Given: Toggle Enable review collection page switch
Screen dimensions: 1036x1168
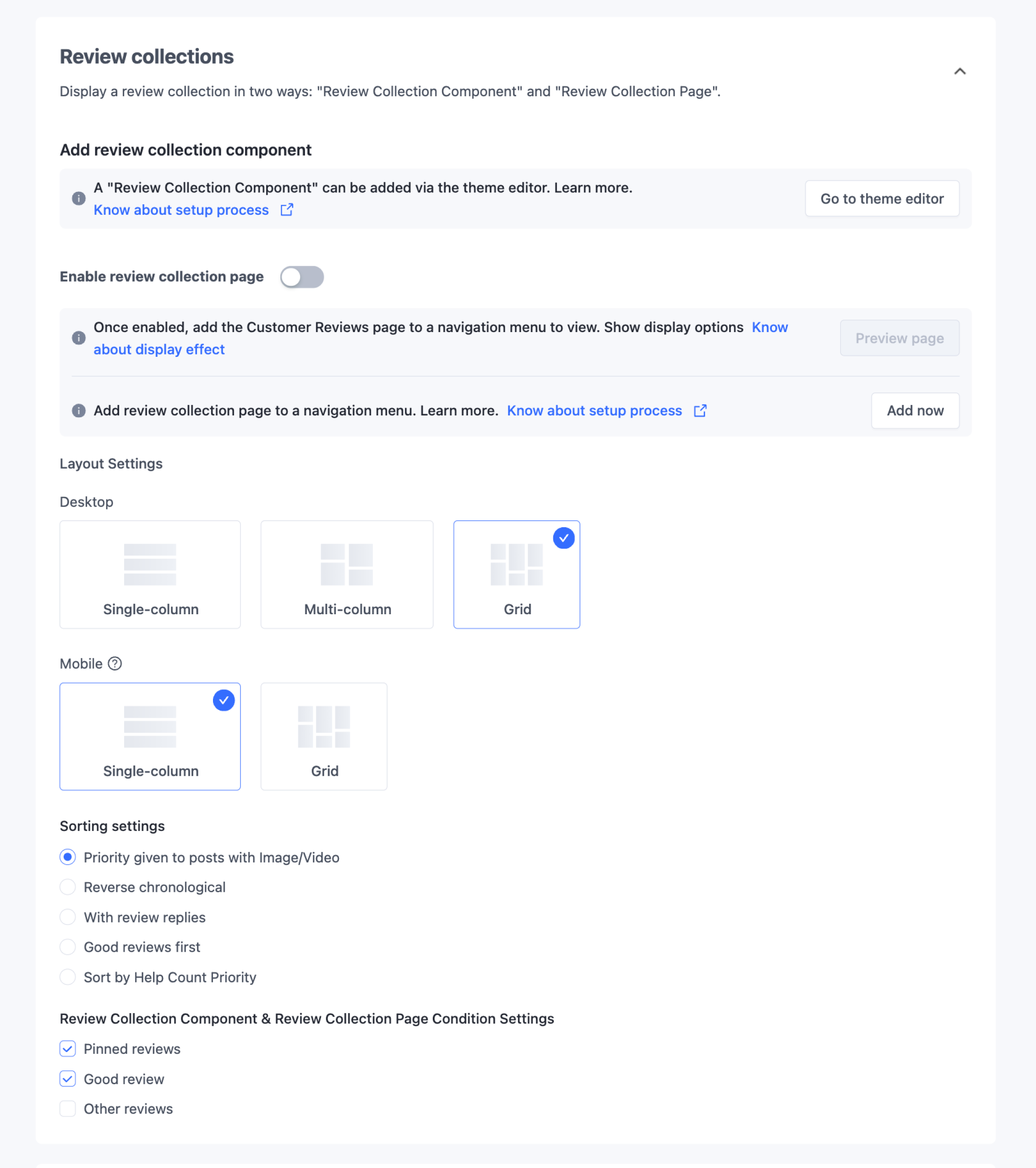Looking at the screenshot, I should coord(302,277).
